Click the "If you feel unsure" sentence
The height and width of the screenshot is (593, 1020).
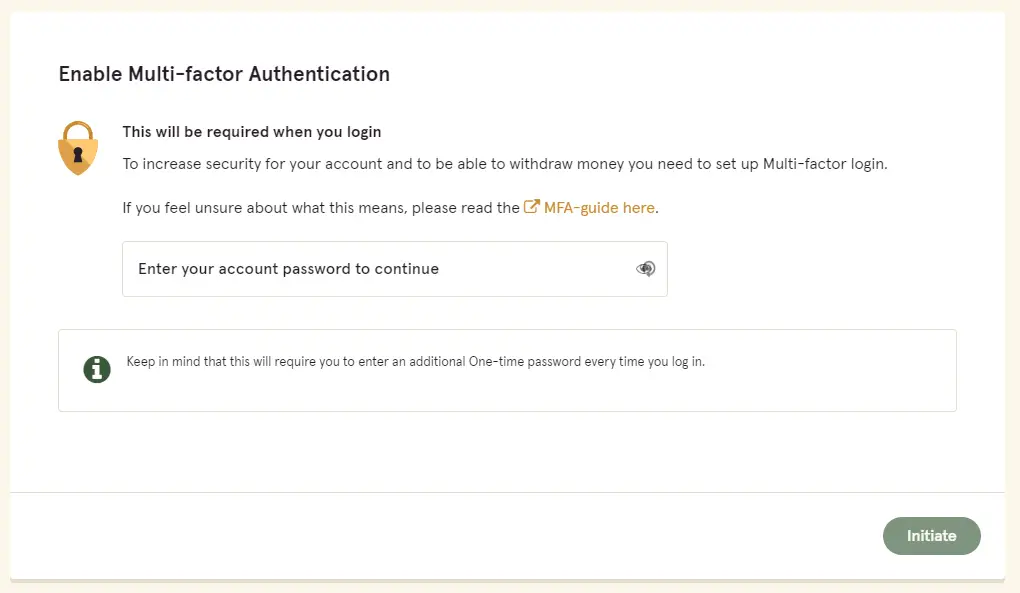tap(390, 207)
